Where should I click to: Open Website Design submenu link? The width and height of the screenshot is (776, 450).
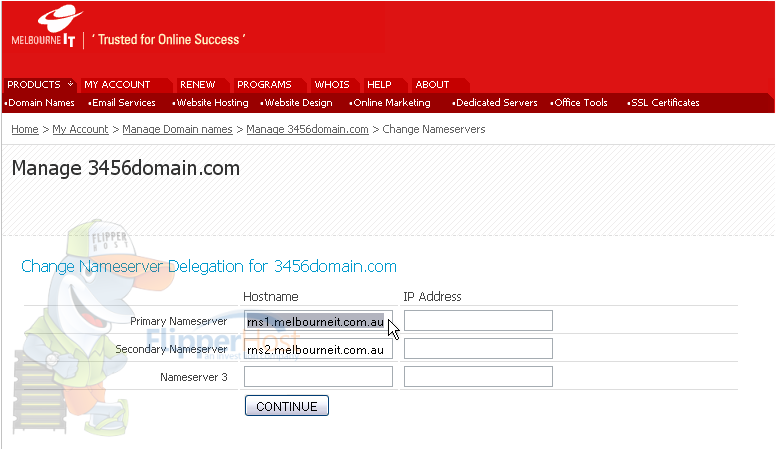coord(298,103)
